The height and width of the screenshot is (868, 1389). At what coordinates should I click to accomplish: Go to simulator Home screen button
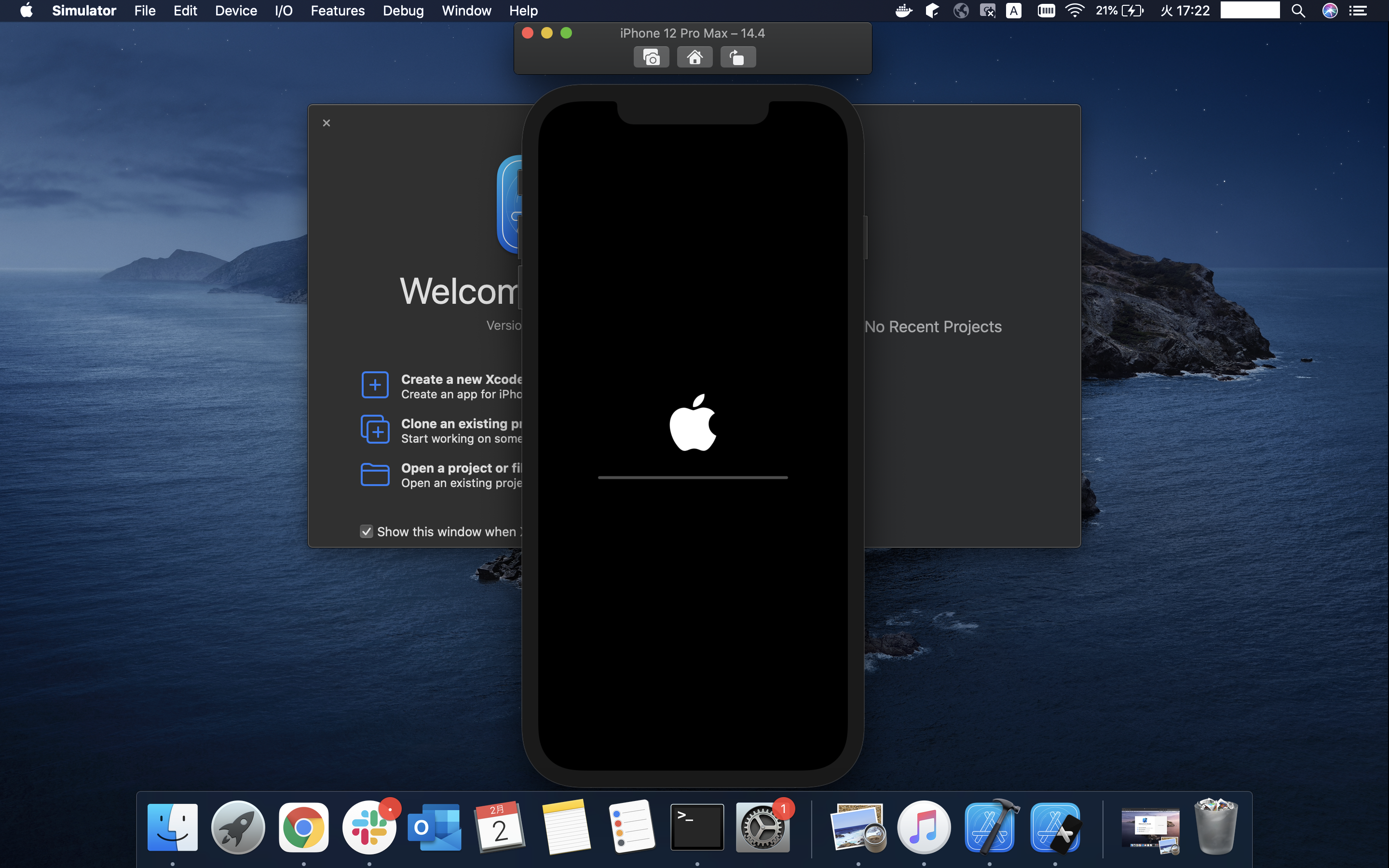(694, 57)
